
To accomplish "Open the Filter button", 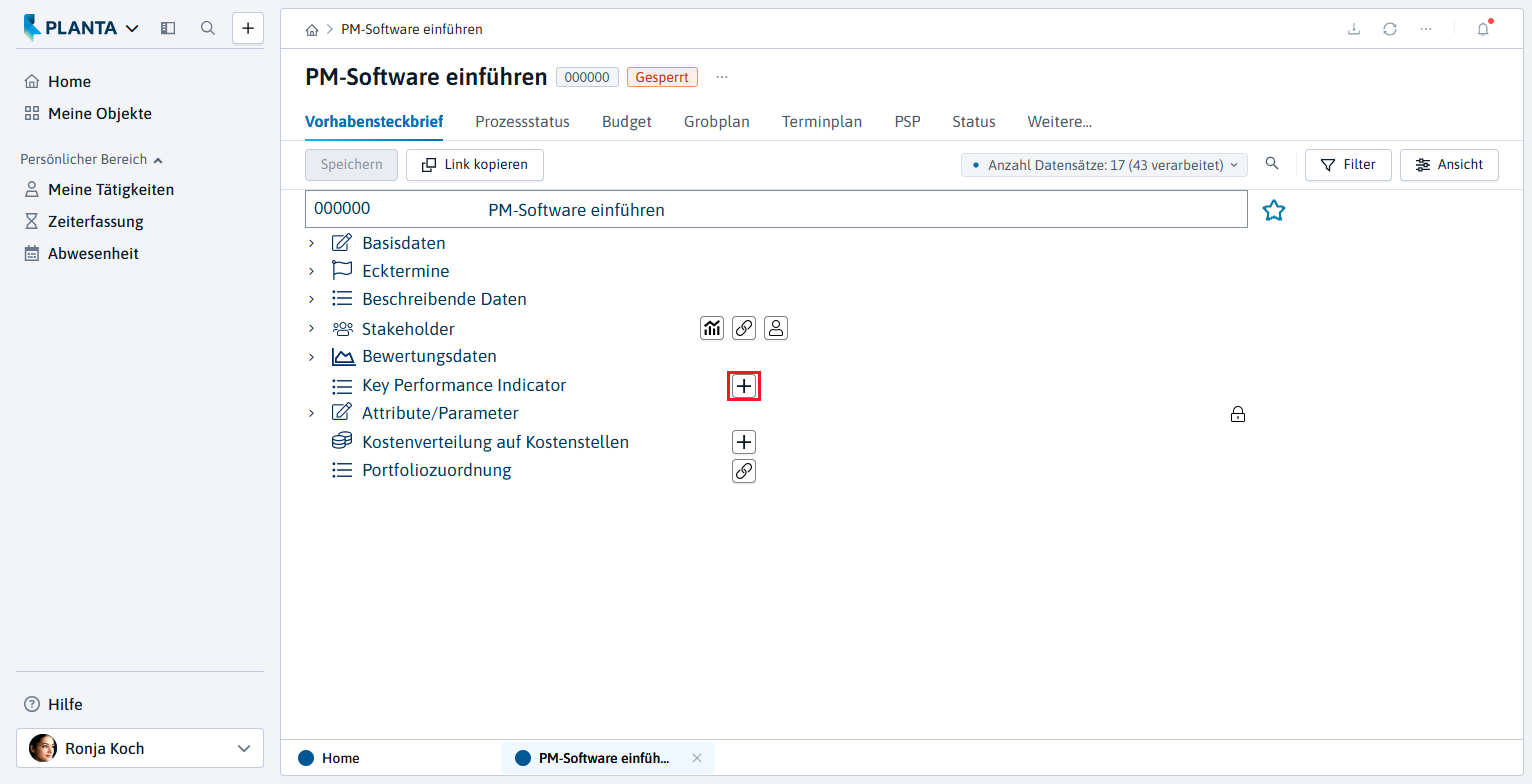I will click(1349, 165).
